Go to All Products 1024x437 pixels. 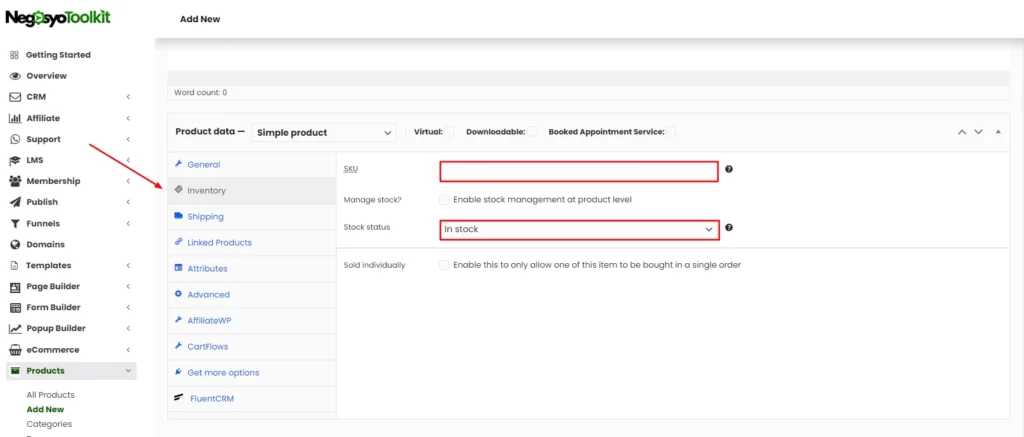[x=50, y=395]
